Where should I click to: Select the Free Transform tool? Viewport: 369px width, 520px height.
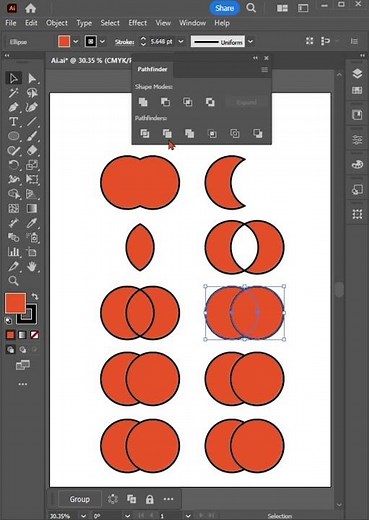click(32, 179)
